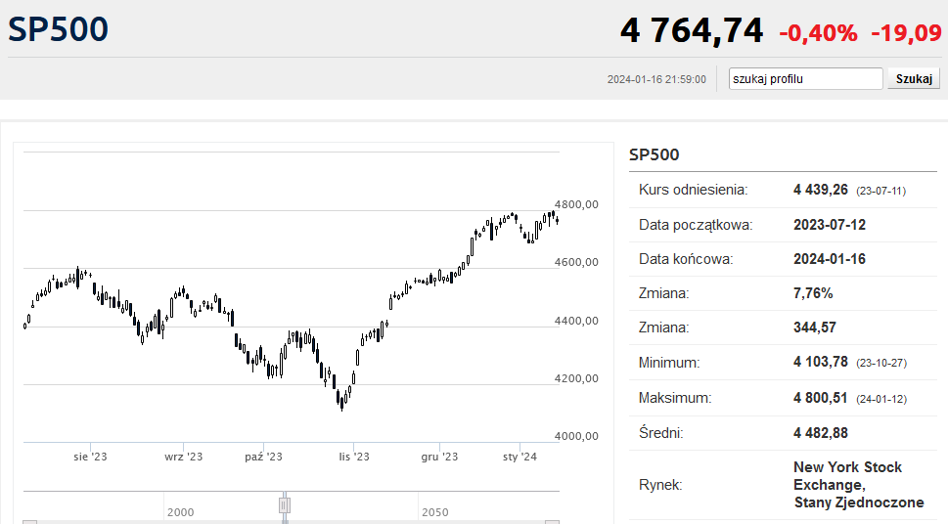Viewport: 948px width, 524px height.
Task: Click the left scrollbar arrow below the chart
Action: tap(30, 522)
